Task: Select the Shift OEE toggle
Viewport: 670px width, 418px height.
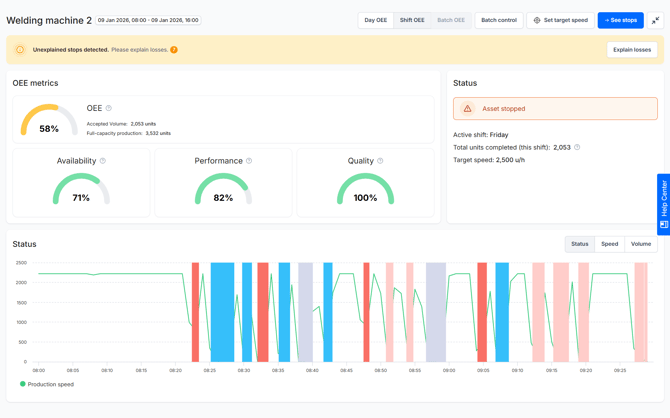Action: pos(412,20)
